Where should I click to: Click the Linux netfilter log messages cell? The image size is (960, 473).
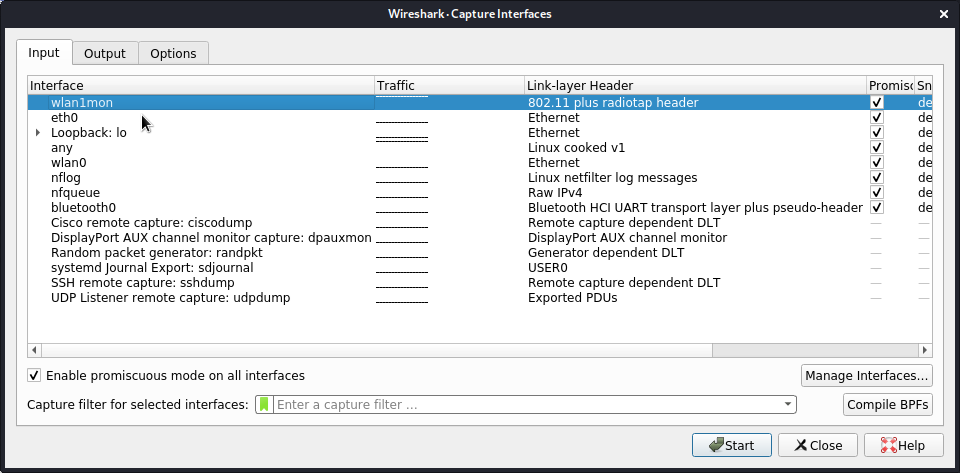coord(612,177)
